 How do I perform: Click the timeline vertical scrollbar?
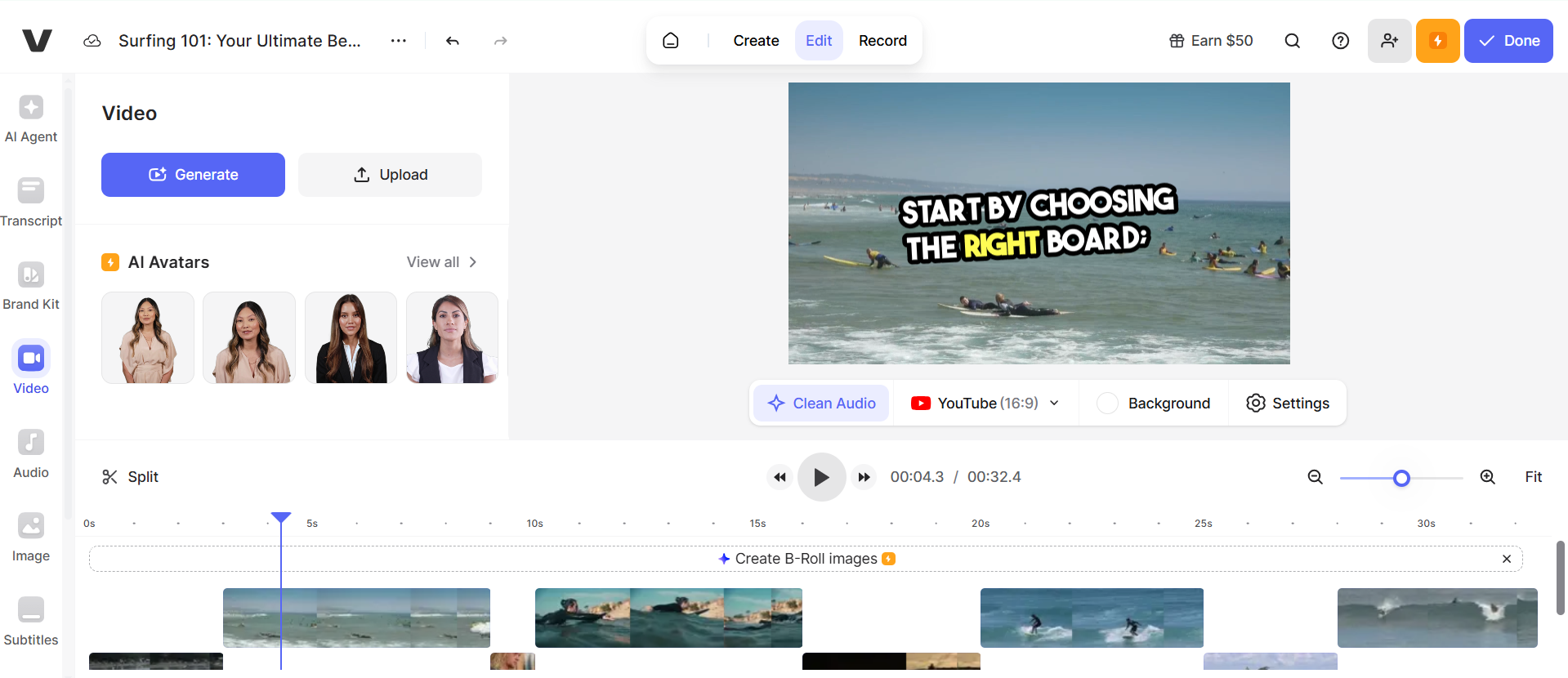[1561, 578]
